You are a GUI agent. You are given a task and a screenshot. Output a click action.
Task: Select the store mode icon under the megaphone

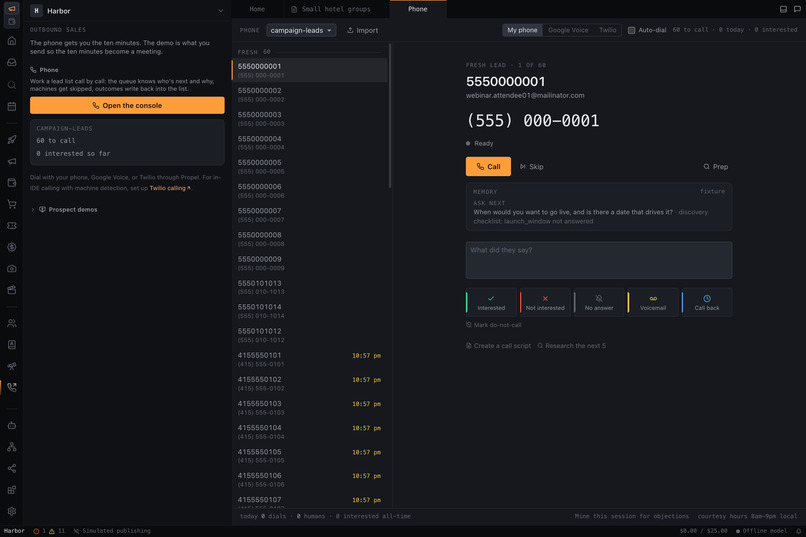point(12,22)
